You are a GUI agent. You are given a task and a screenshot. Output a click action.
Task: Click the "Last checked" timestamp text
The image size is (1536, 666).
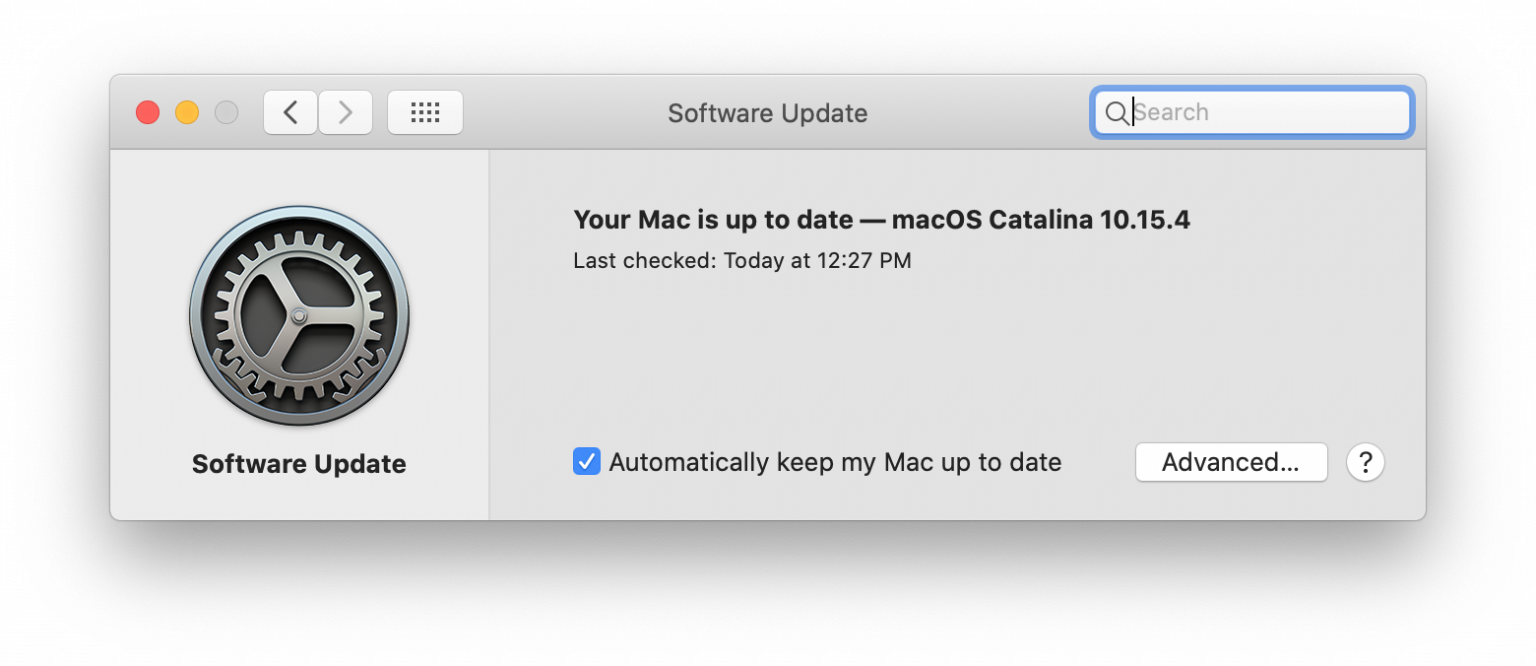tap(742, 260)
